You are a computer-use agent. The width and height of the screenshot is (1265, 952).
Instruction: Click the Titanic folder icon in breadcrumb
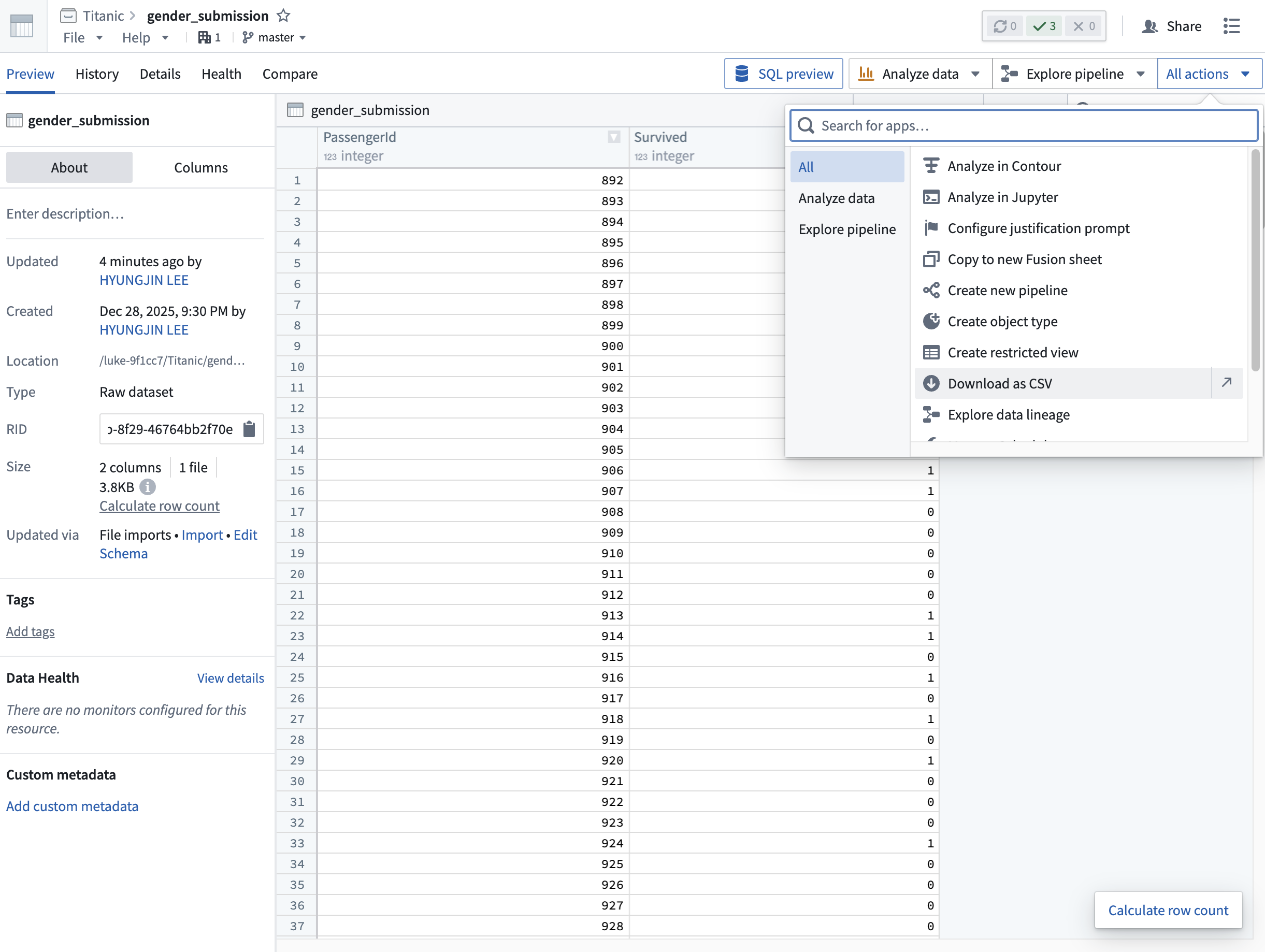pyautogui.click(x=68, y=16)
